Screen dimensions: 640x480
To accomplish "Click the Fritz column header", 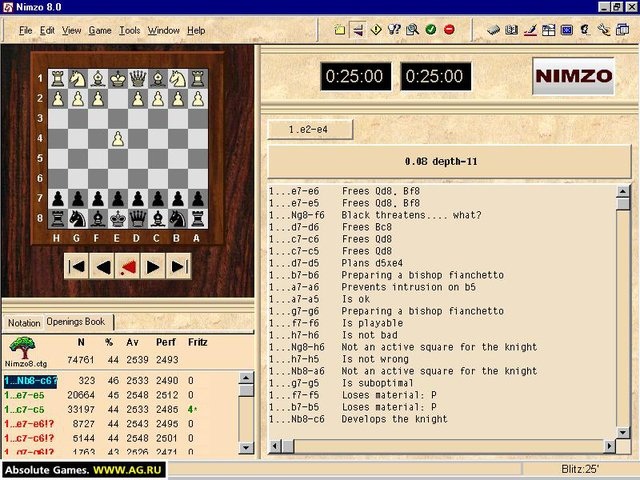I will (198, 342).
